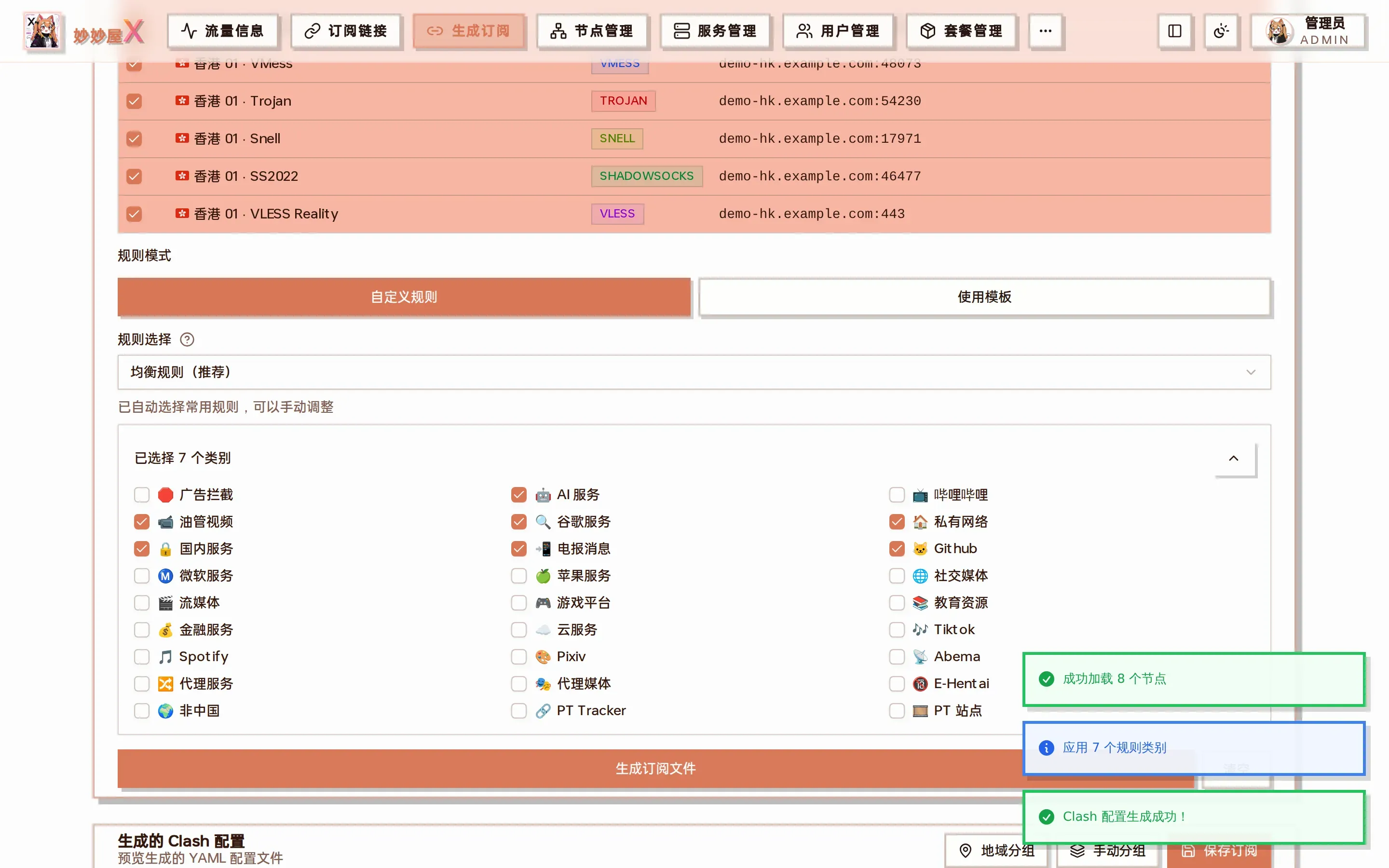1389x868 pixels.
Task: Enable the 微软服务 checkbox
Action: 141,575
